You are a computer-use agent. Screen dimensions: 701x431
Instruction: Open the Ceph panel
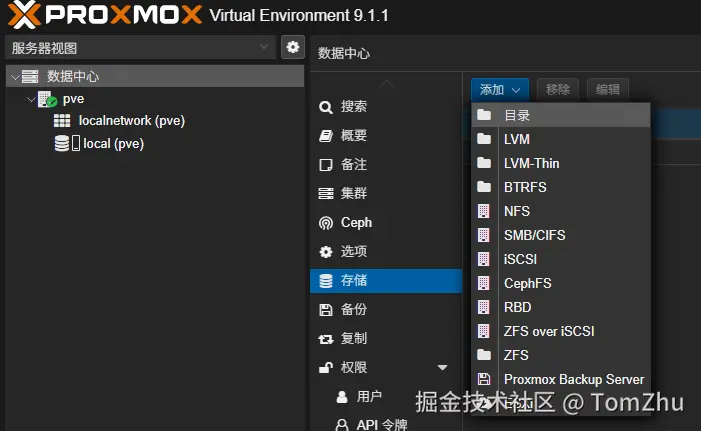(x=386, y=223)
